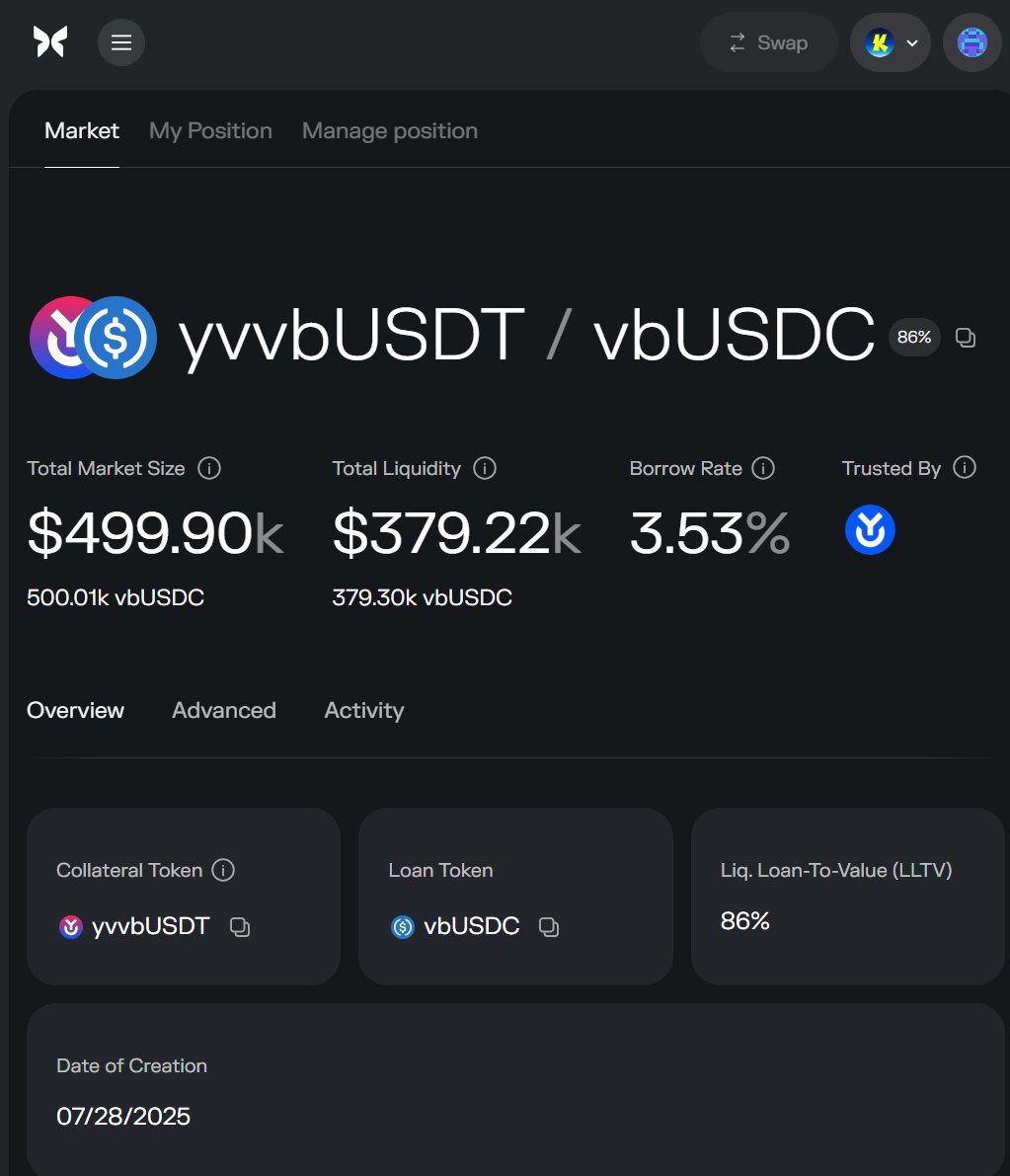
Task: Click the Swap button
Action: (768, 42)
